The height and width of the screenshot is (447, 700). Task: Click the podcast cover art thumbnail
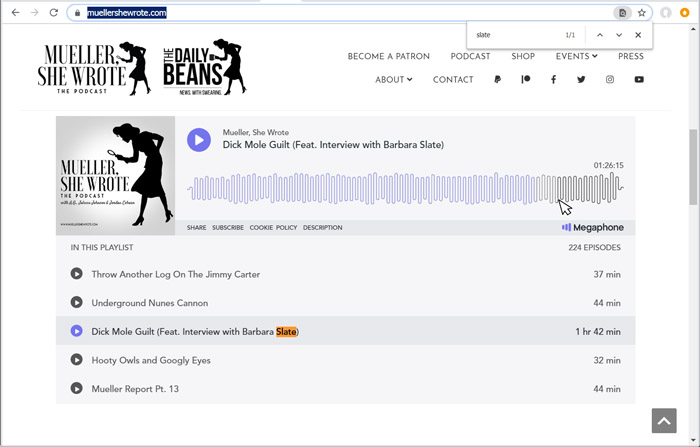coord(115,175)
